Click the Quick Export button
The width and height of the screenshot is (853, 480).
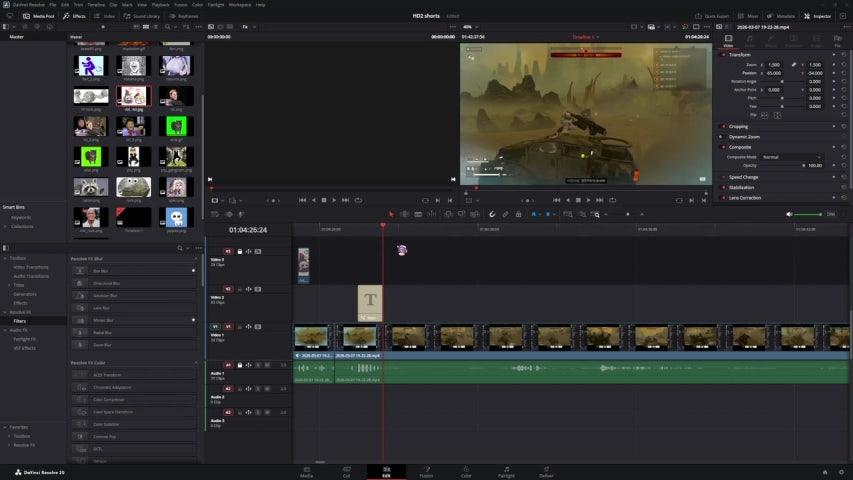714,16
